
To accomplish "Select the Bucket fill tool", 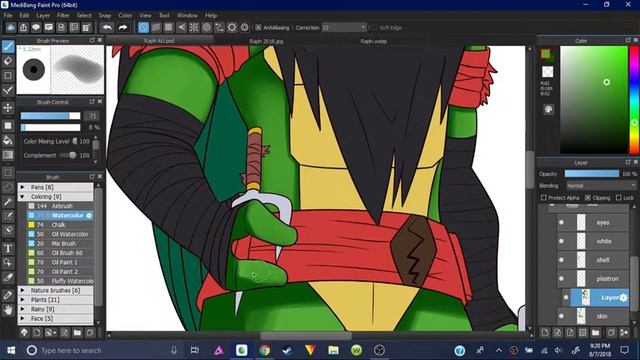I will [x=8, y=140].
